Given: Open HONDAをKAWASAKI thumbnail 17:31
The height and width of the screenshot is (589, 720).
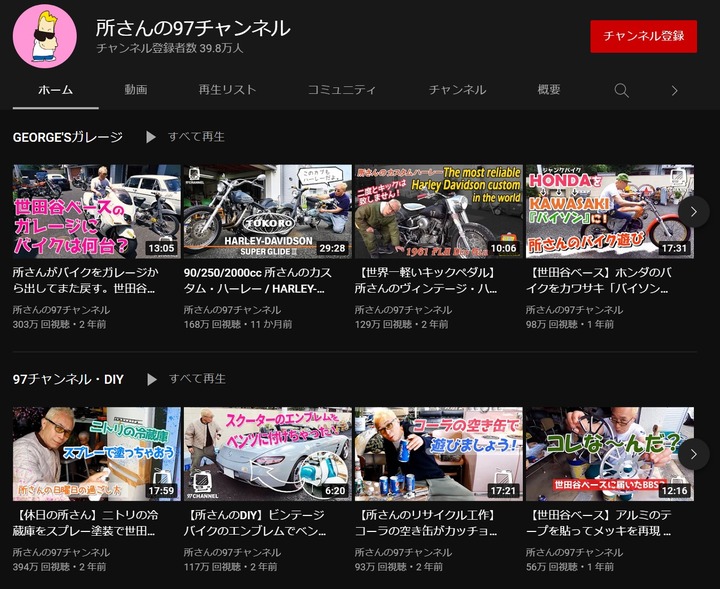Looking at the screenshot, I should (x=610, y=212).
